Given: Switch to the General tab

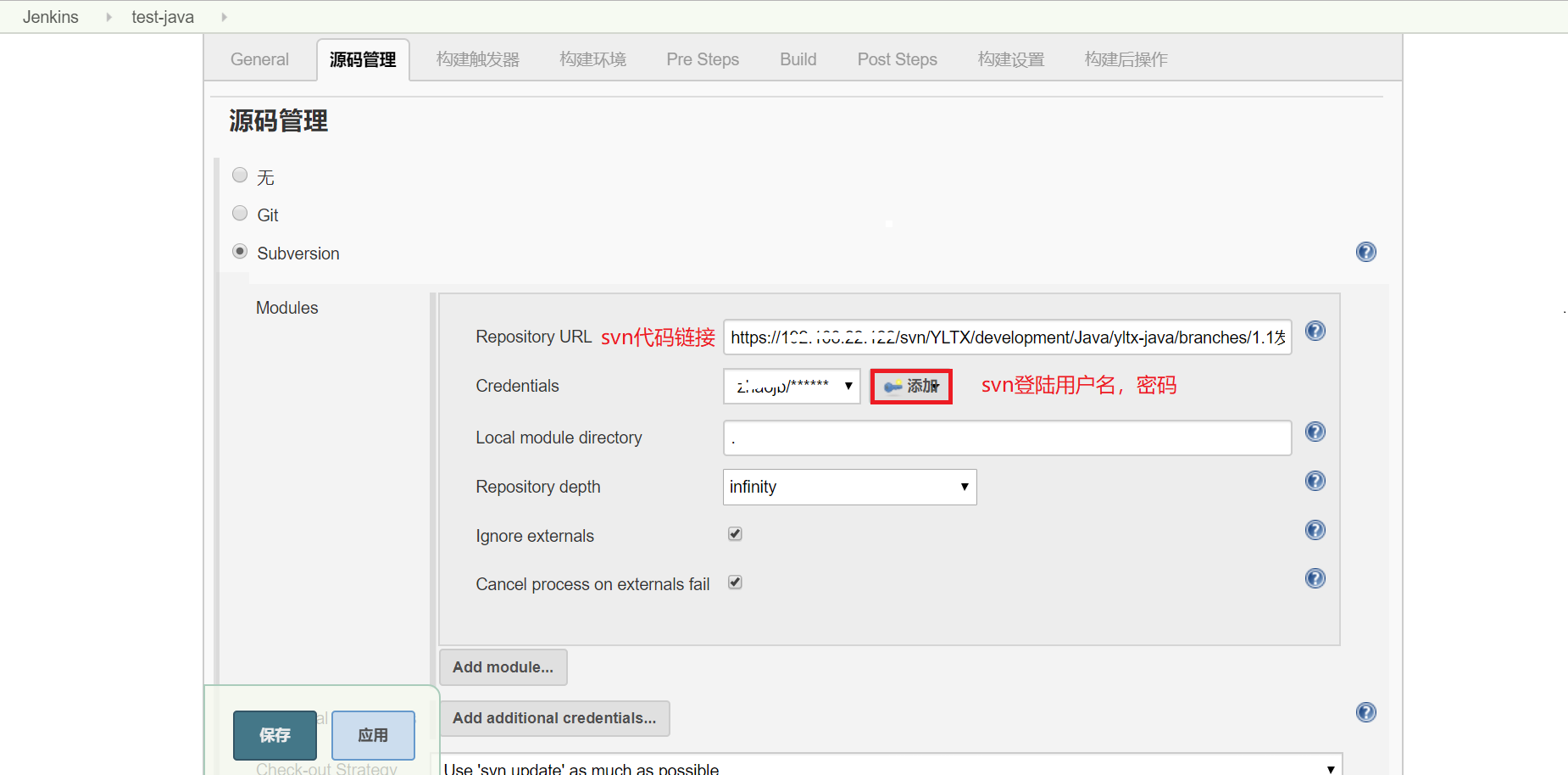Looking at the screenshot, I should point(259,59).
